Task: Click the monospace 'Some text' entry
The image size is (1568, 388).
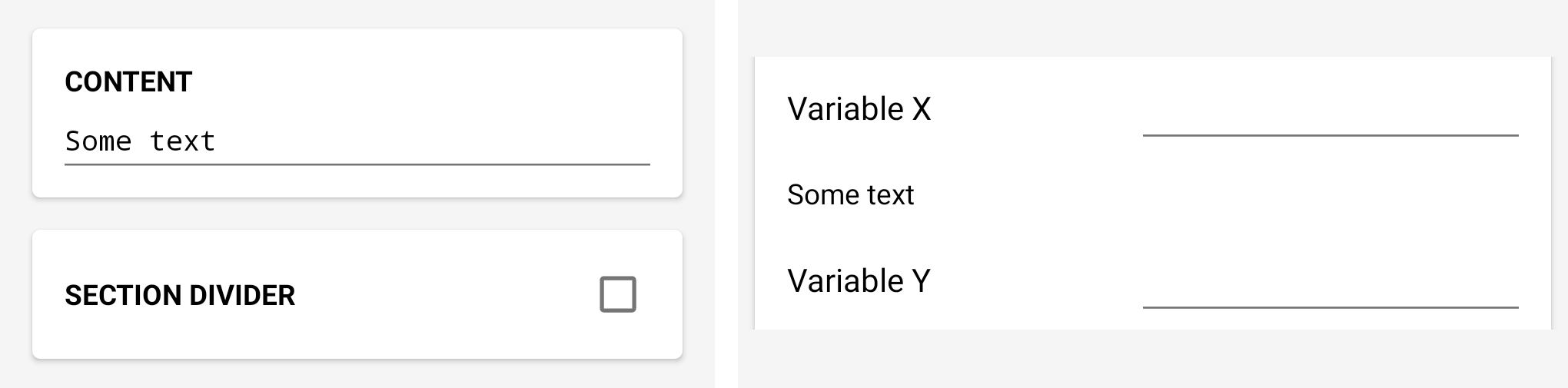Action: click(x=140, y=141)
